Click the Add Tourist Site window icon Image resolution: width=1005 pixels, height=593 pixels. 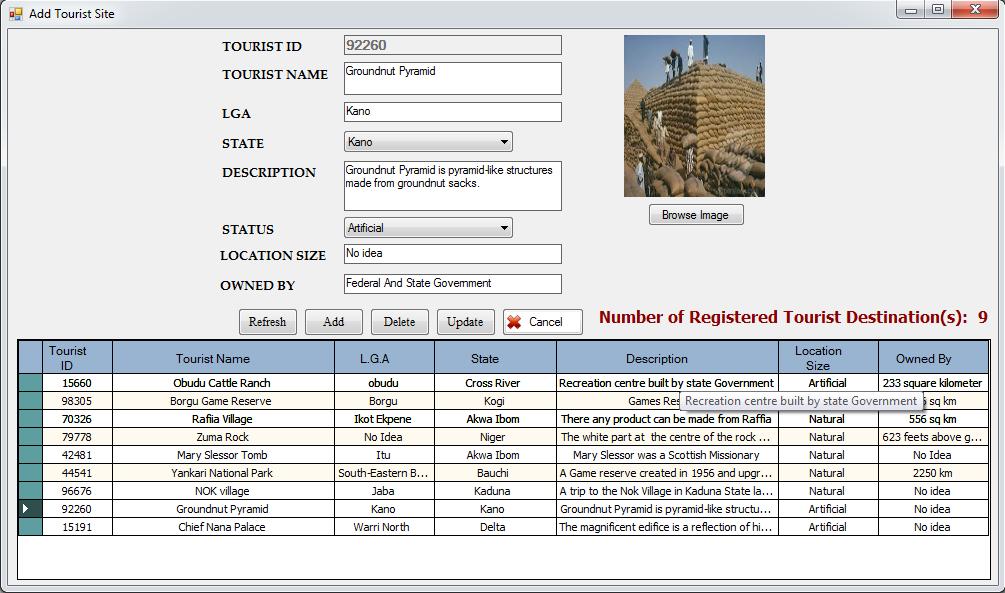click(15, 14)
